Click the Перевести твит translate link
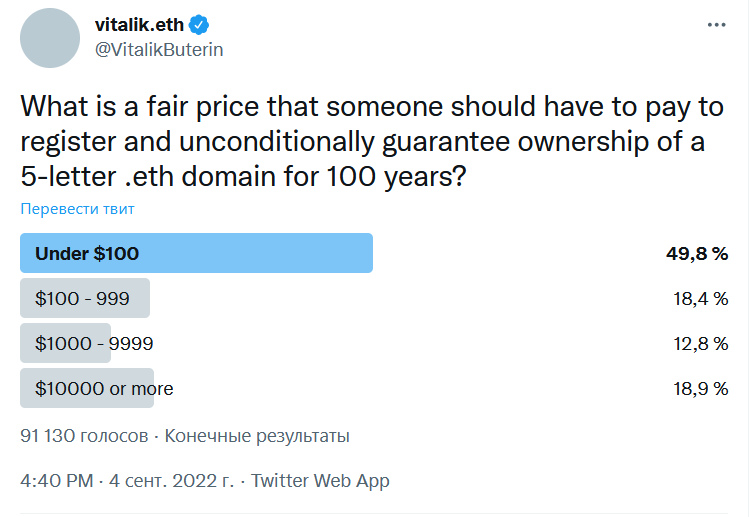The image size is (749, 517). click(x=77, y=209)
